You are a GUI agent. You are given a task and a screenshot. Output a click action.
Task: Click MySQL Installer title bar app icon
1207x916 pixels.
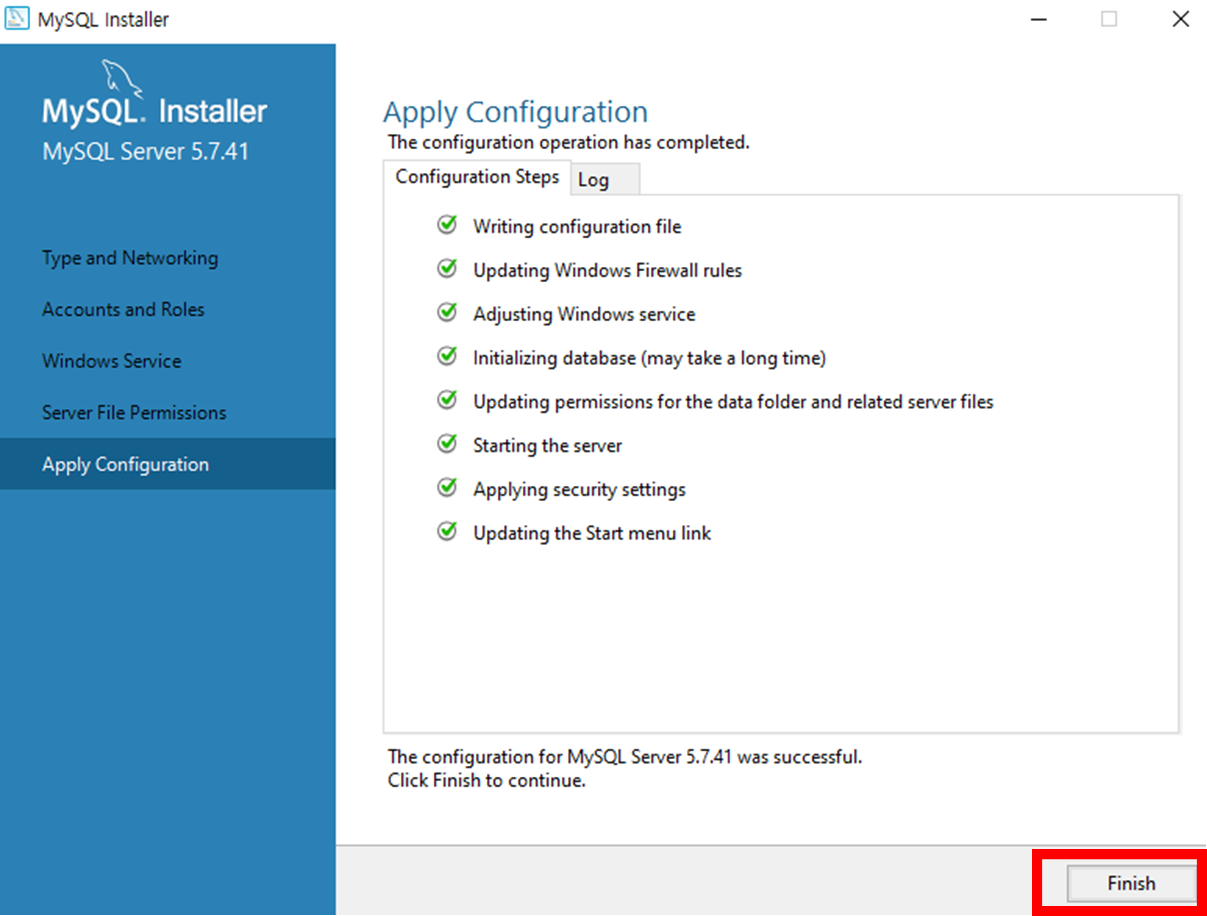[x=17, y=19]
